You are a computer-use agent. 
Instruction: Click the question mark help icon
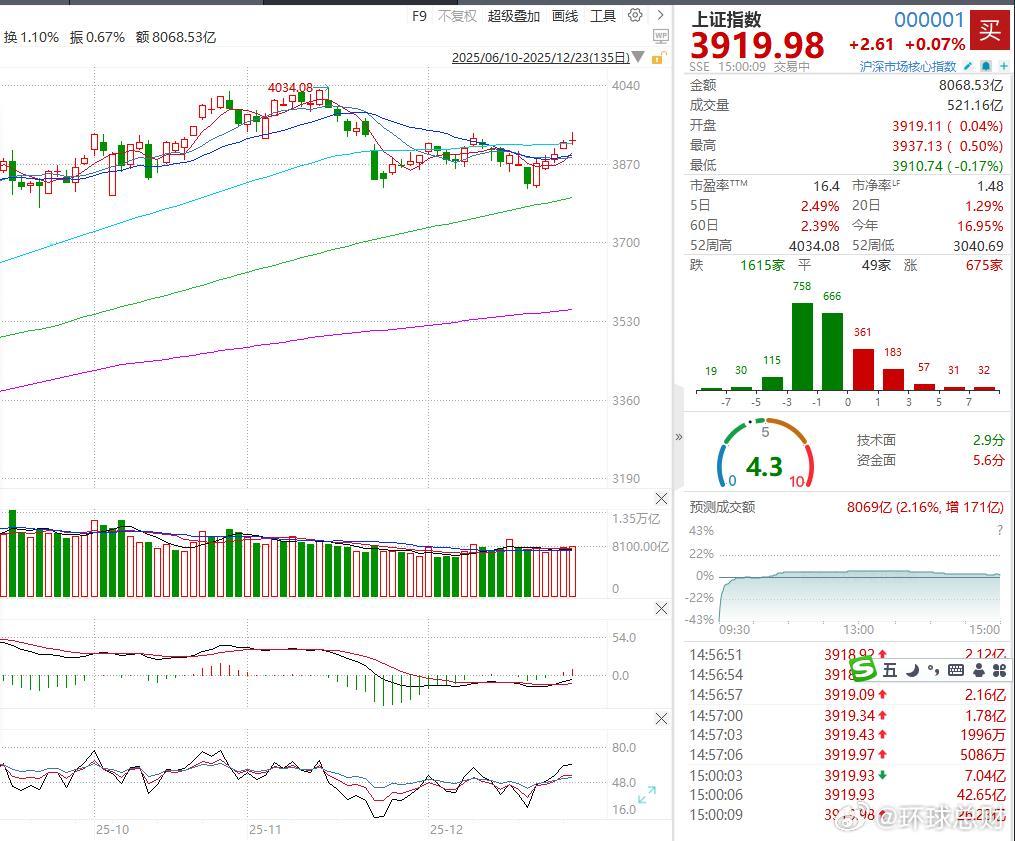pos(1000,530)
